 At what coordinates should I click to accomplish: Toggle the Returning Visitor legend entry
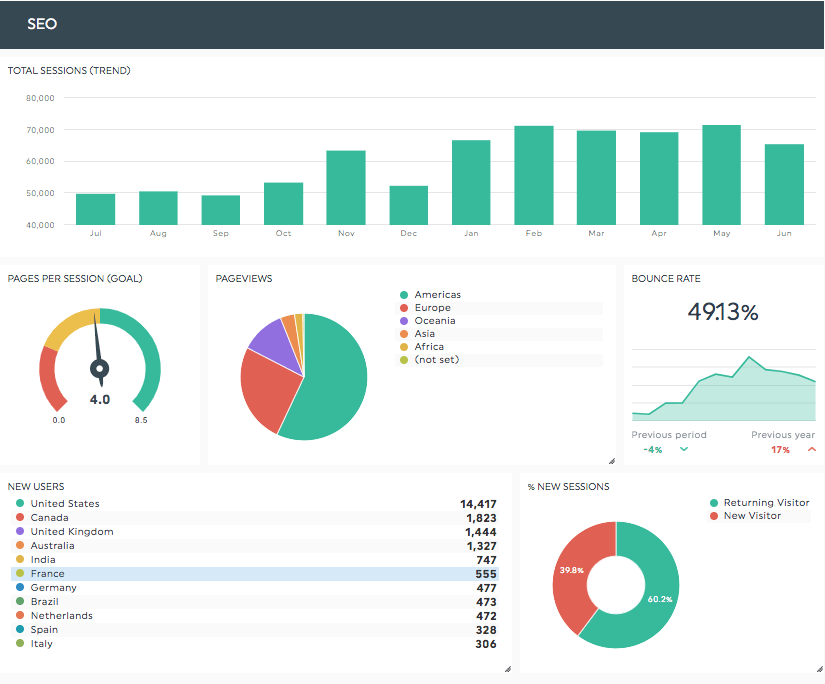pos(767,502)
